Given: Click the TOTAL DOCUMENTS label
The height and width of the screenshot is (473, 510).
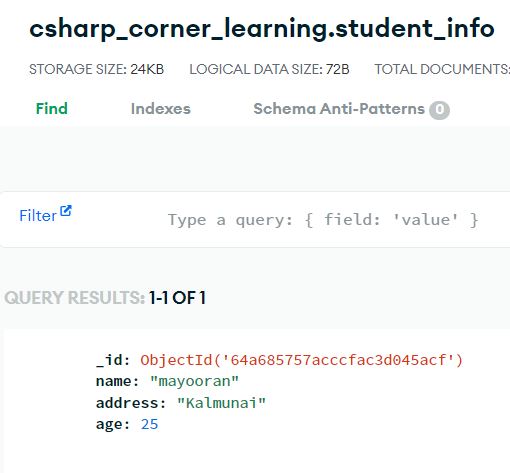Looking at the screenshot, I should 442,69.
